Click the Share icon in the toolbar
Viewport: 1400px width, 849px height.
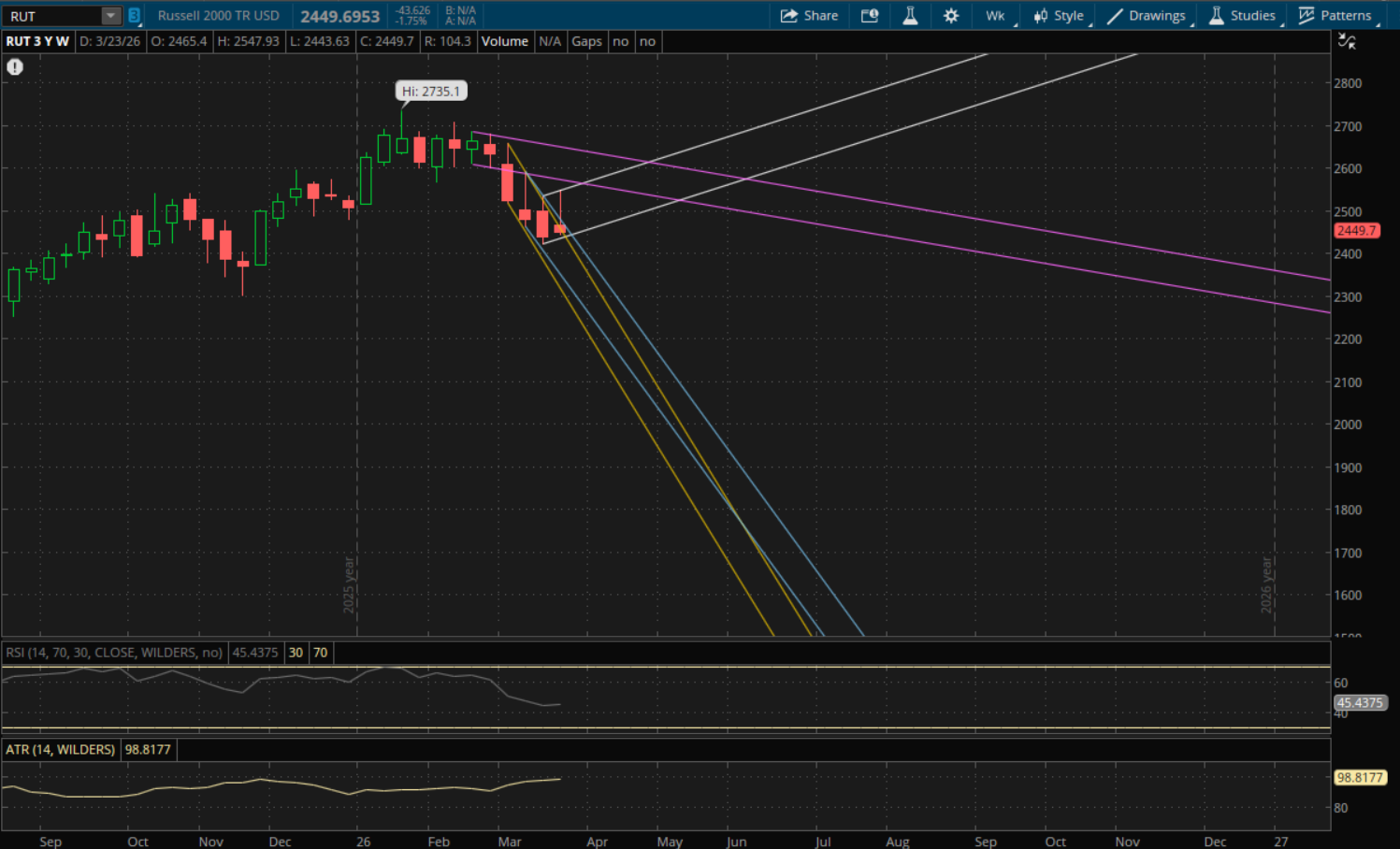(x=789, y=16)
